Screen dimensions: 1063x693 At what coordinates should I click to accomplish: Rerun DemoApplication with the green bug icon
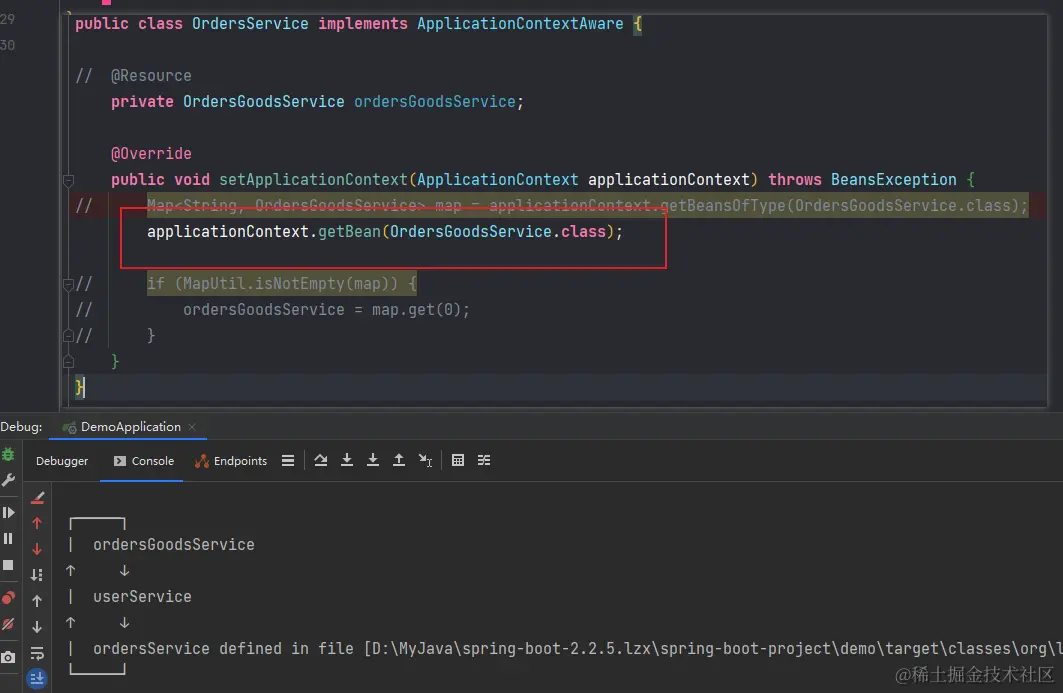(8, 455)
